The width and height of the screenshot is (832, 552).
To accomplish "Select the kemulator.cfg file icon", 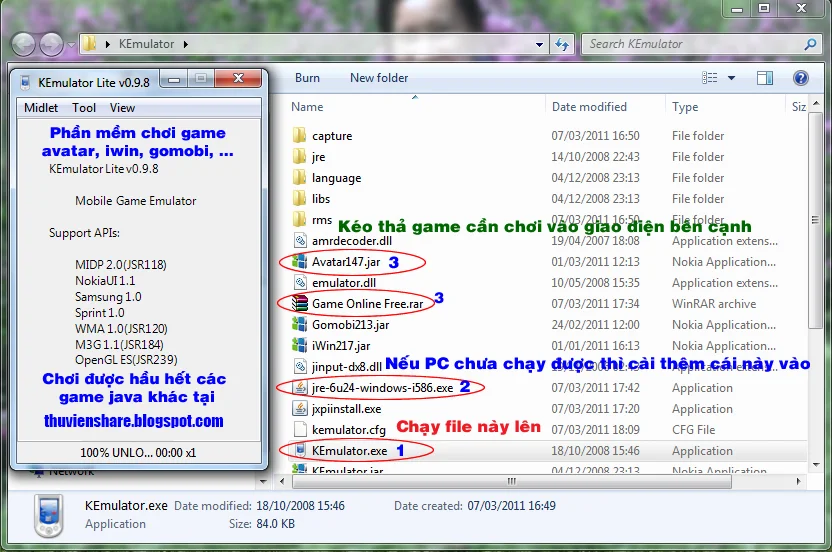I will (x=300, y=429).
